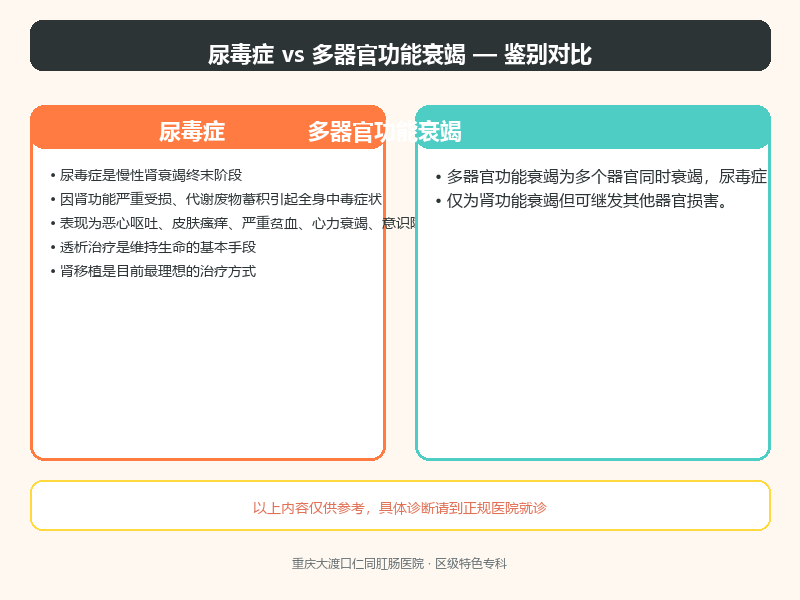Click line 多器官功能衰竭为多个器官同时衰竭
This screenshot has width=800, height=600.
pos(602,177)
